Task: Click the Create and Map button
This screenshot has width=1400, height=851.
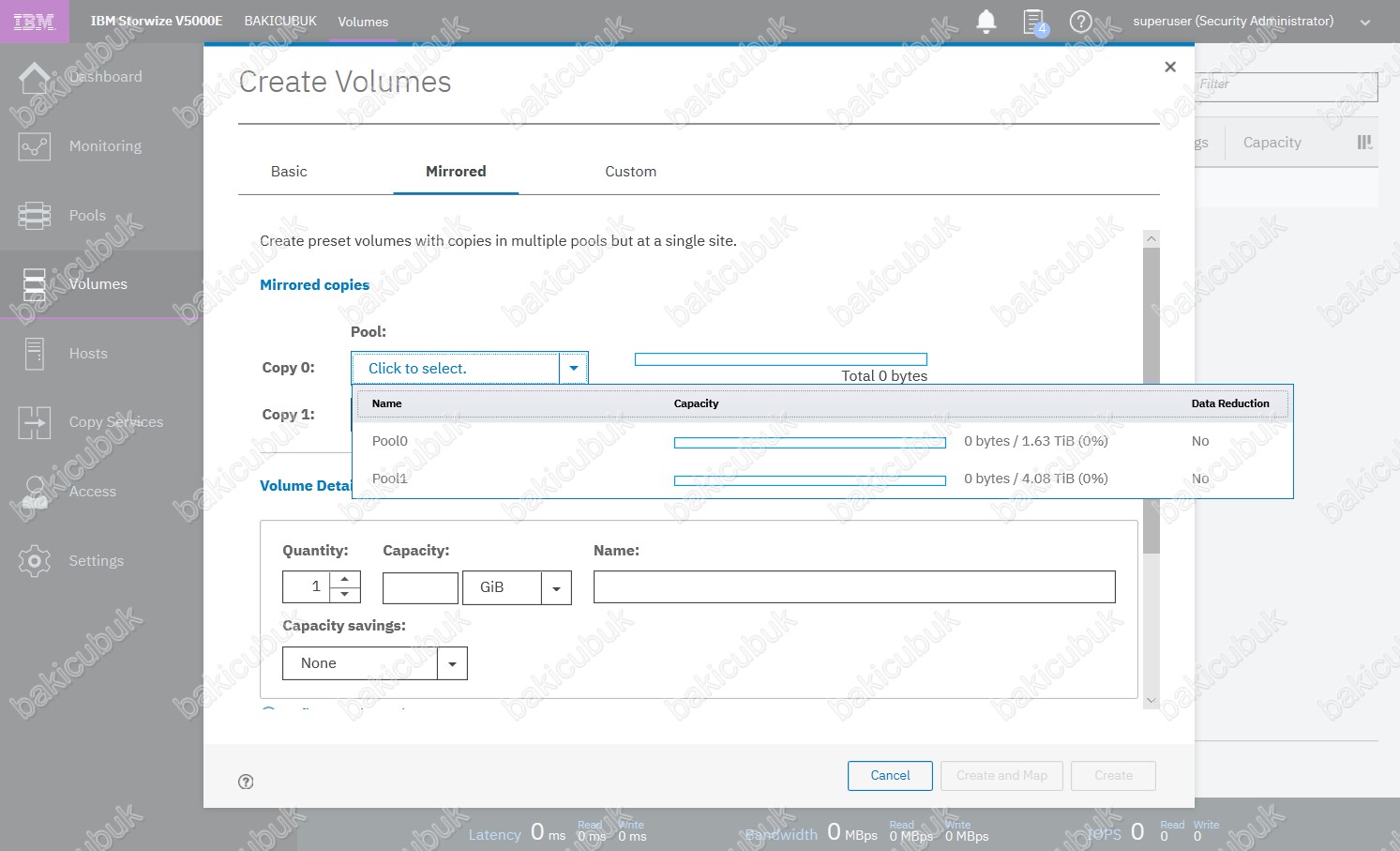Action: coord(1001,776)
